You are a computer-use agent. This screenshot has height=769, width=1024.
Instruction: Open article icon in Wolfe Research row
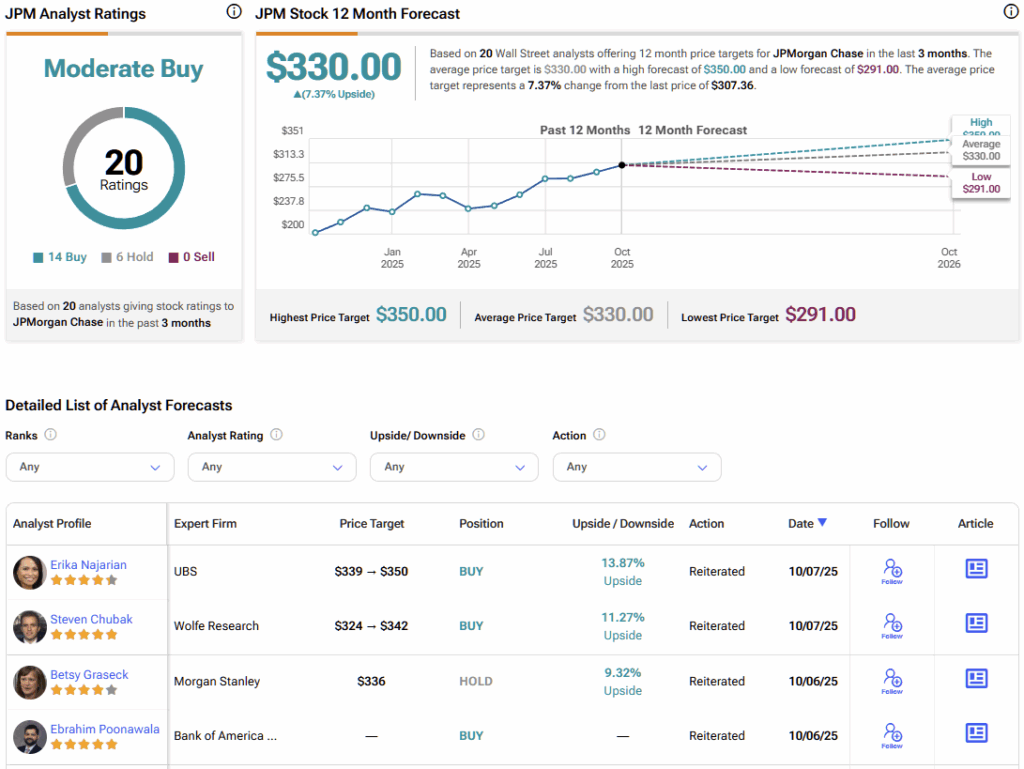(976, 624)
